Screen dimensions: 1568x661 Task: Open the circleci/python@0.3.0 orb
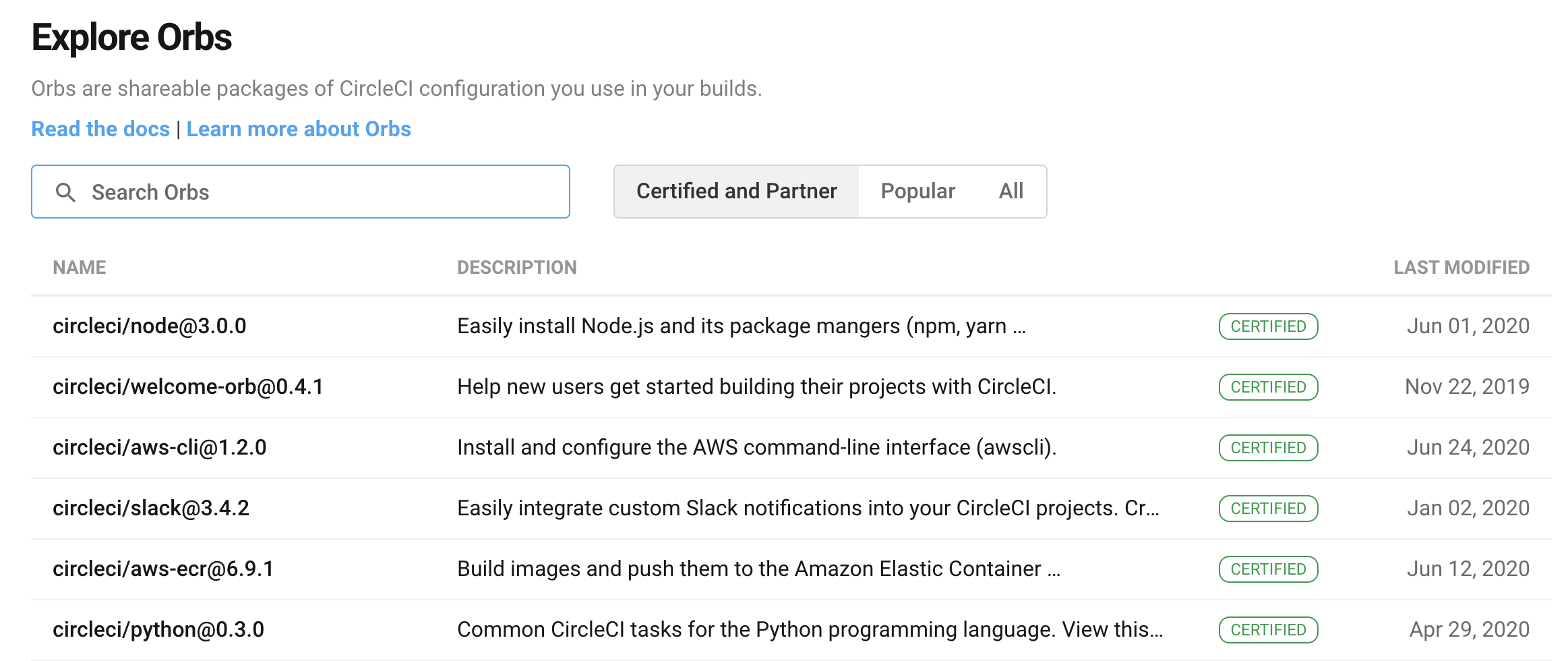pos(158,630)
